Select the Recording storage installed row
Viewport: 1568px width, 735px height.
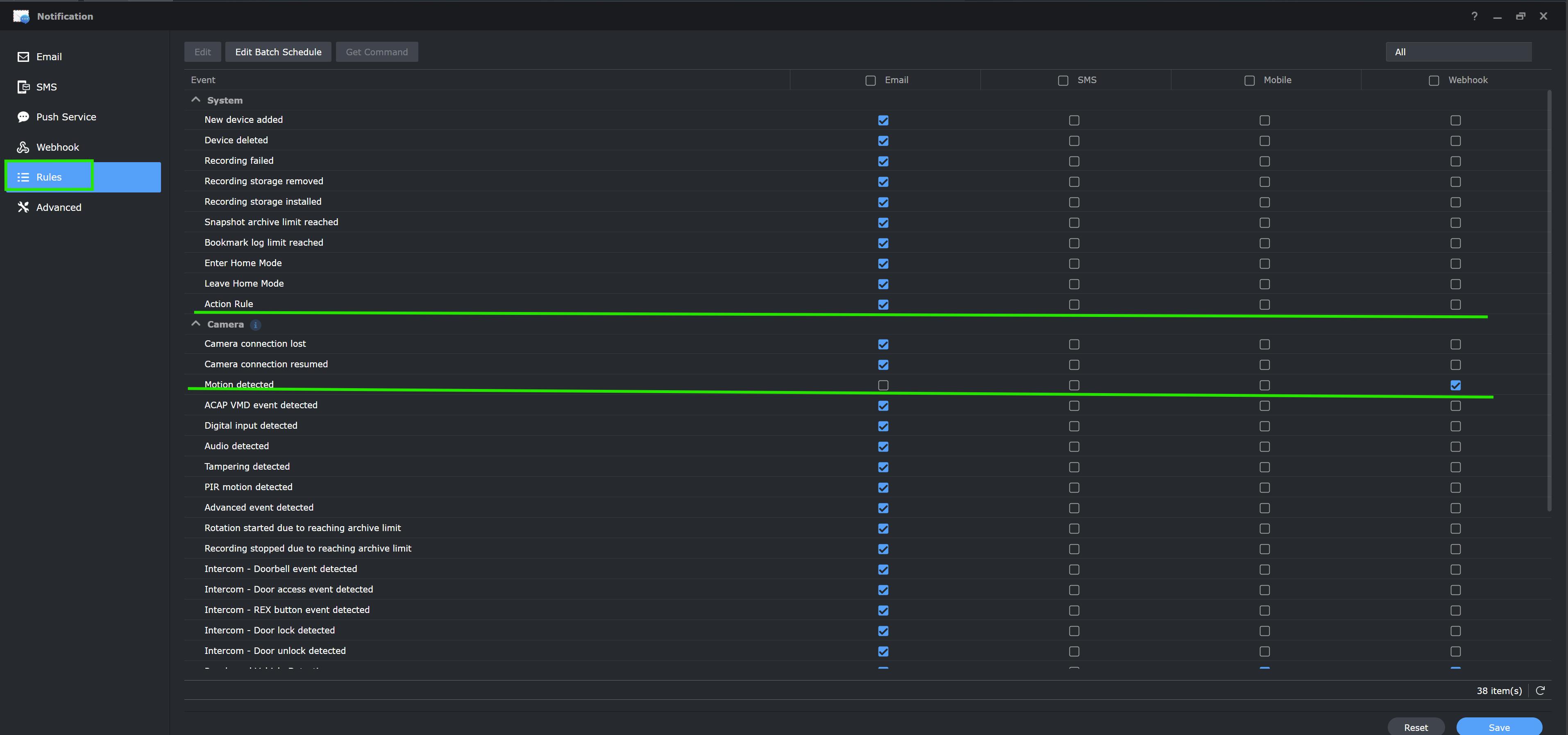point(865,201)
